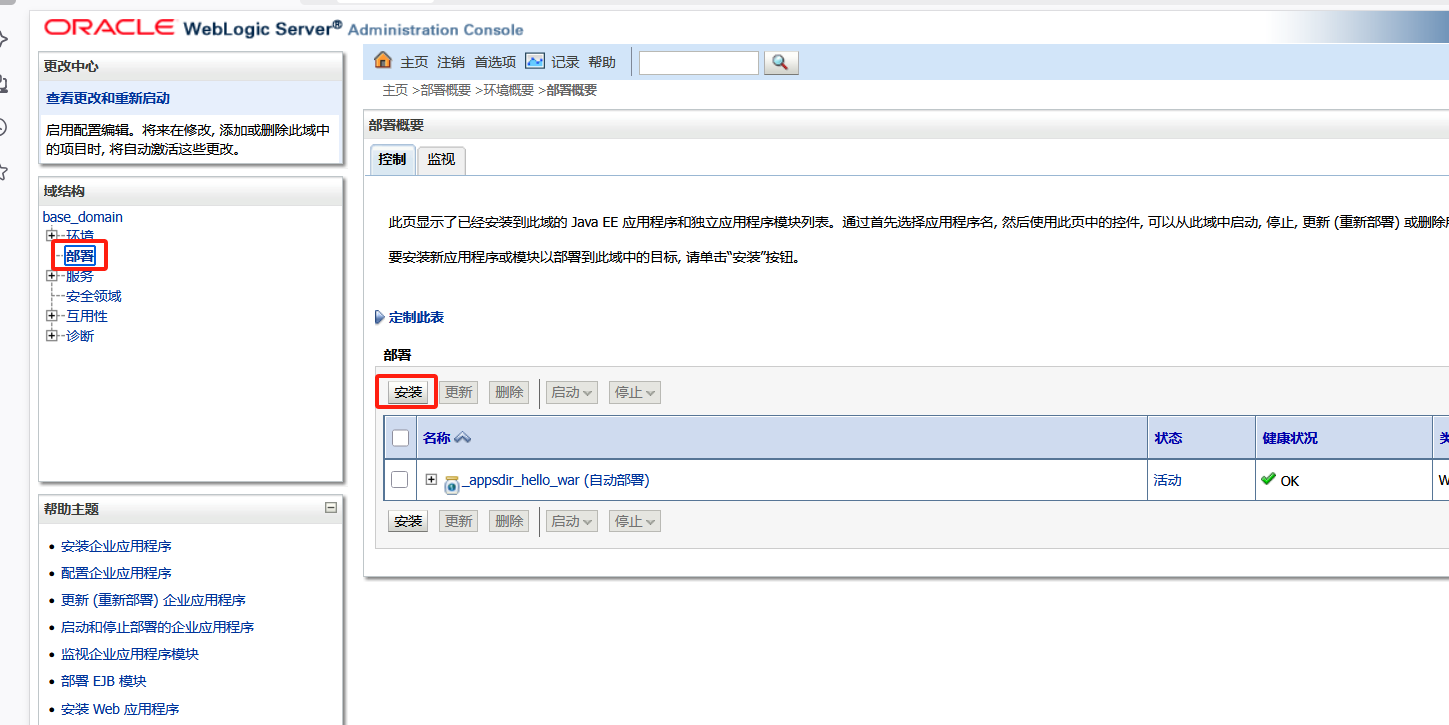
Task: Open the bottom 启动 dropdown
Action: 572,521
